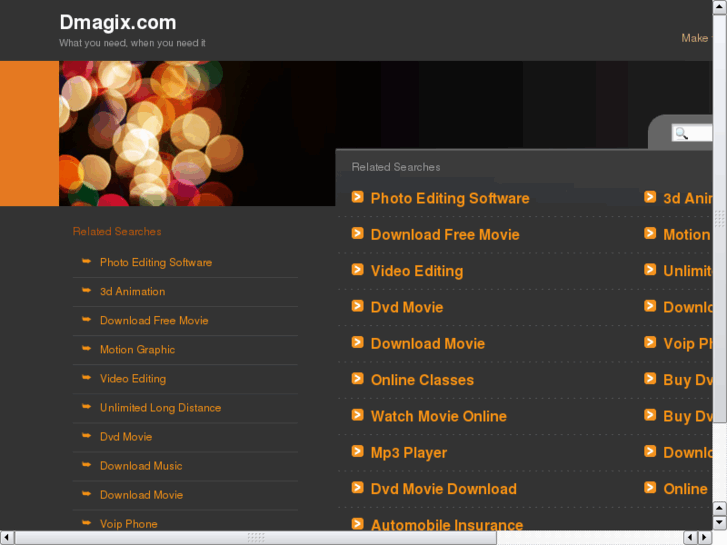Open the Make link in header
This screenshot has width=727, height=545.
tap(695, 38)
